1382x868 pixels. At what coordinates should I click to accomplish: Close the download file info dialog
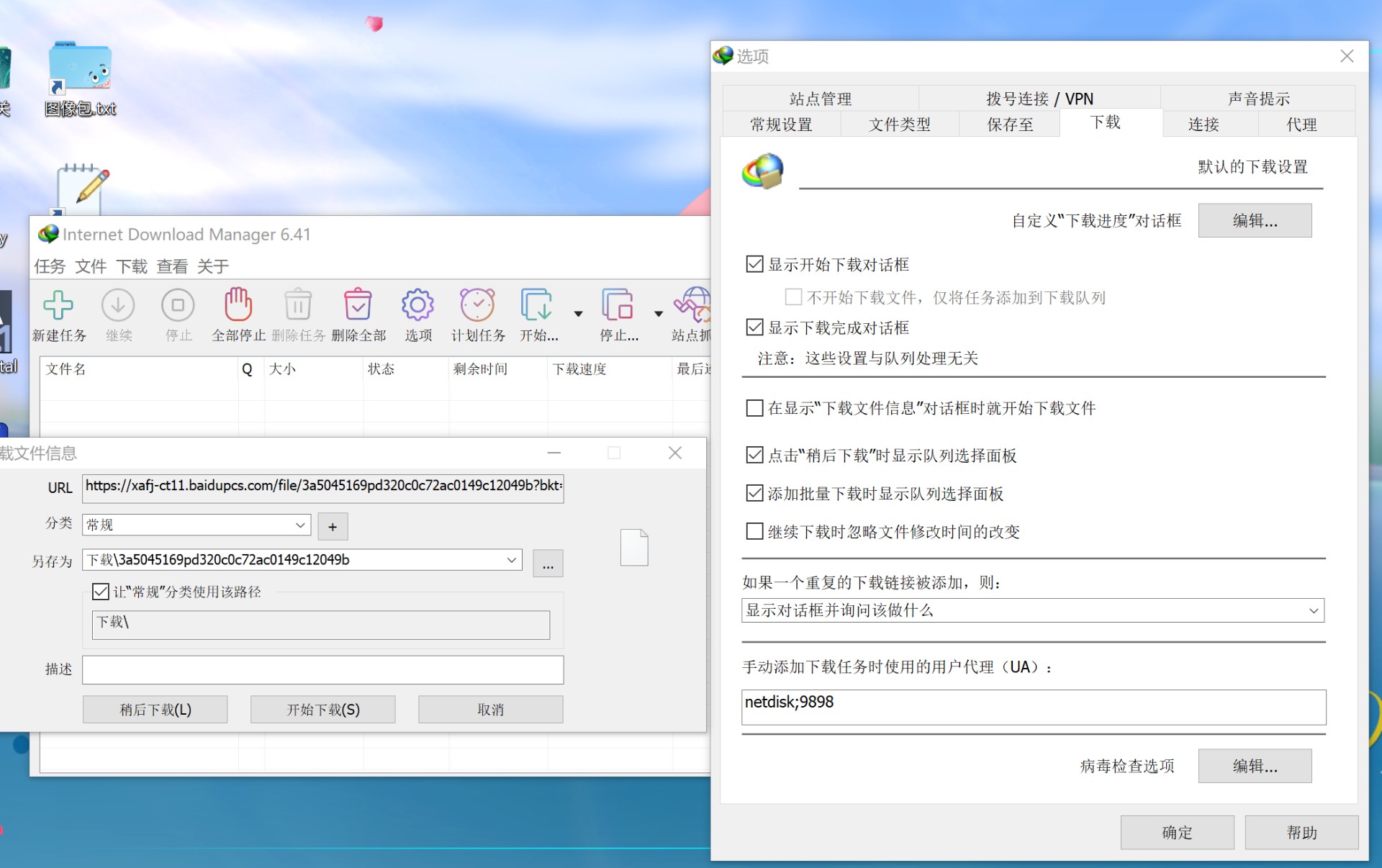pyautogui.click(x=674, y=453)
